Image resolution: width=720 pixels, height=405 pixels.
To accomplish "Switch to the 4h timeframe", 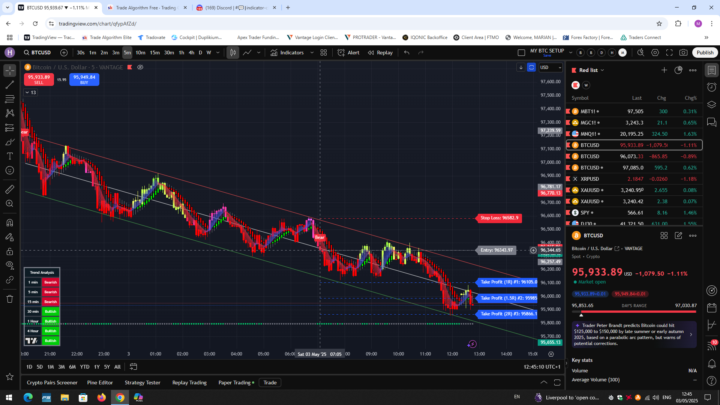I will [x=191, y=53].
